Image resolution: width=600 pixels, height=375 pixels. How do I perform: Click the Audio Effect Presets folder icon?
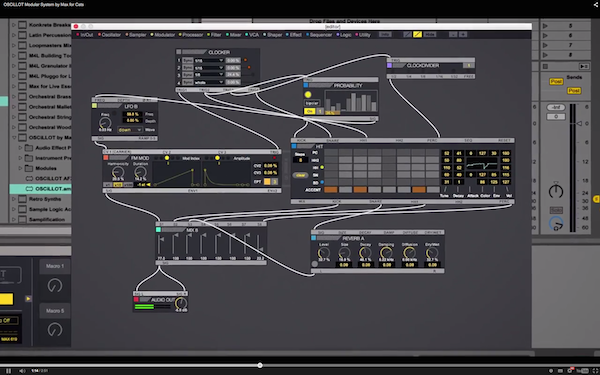tap(29, 148)
